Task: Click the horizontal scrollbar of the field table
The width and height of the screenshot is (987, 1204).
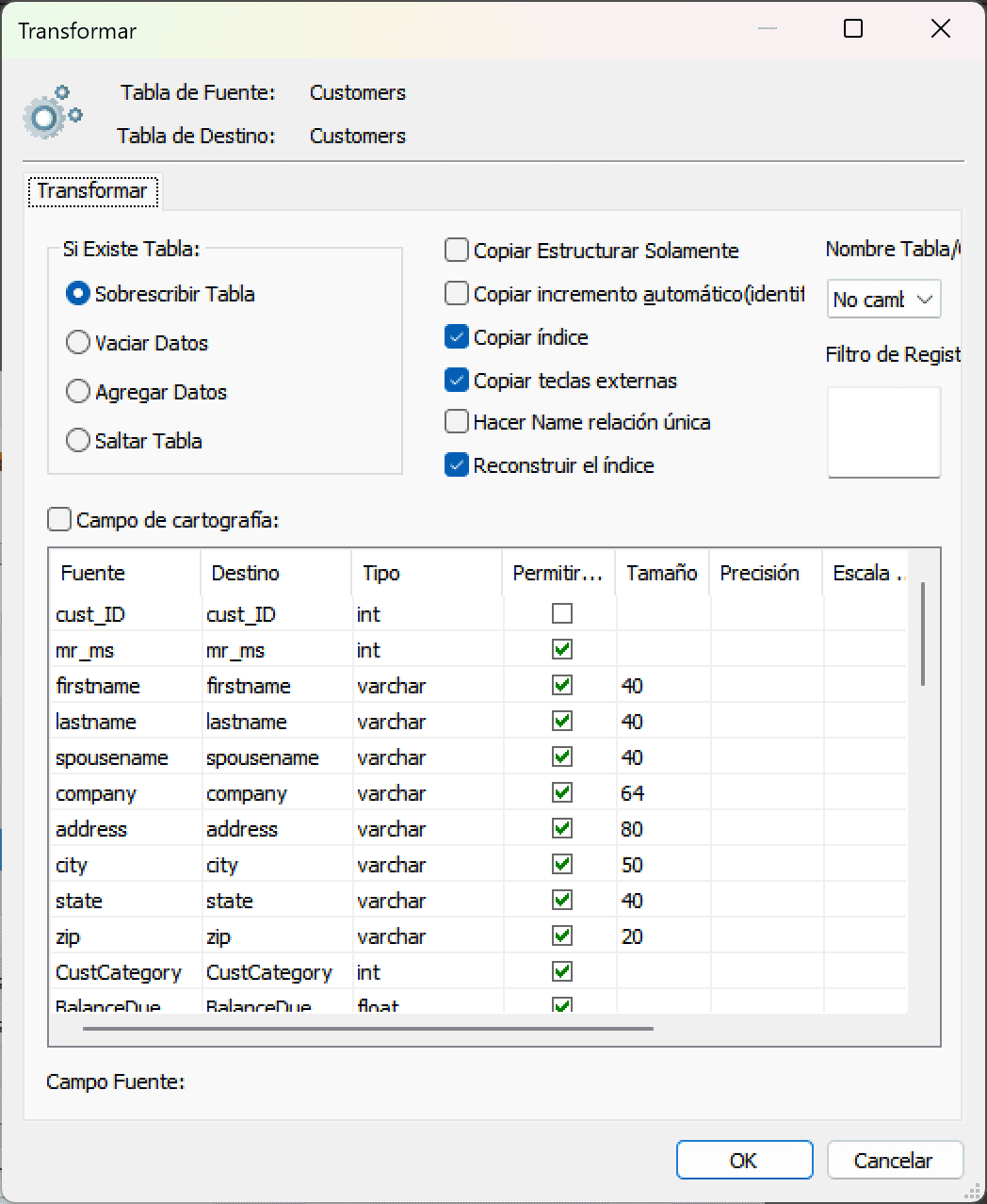Action: [367, 1028]
